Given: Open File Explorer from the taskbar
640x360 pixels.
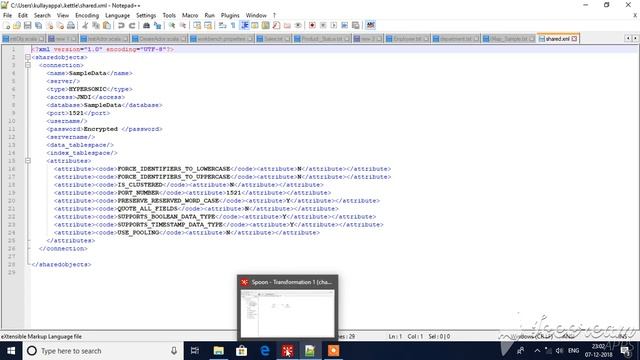Looking at the screenshot, I should pos(218,351).
